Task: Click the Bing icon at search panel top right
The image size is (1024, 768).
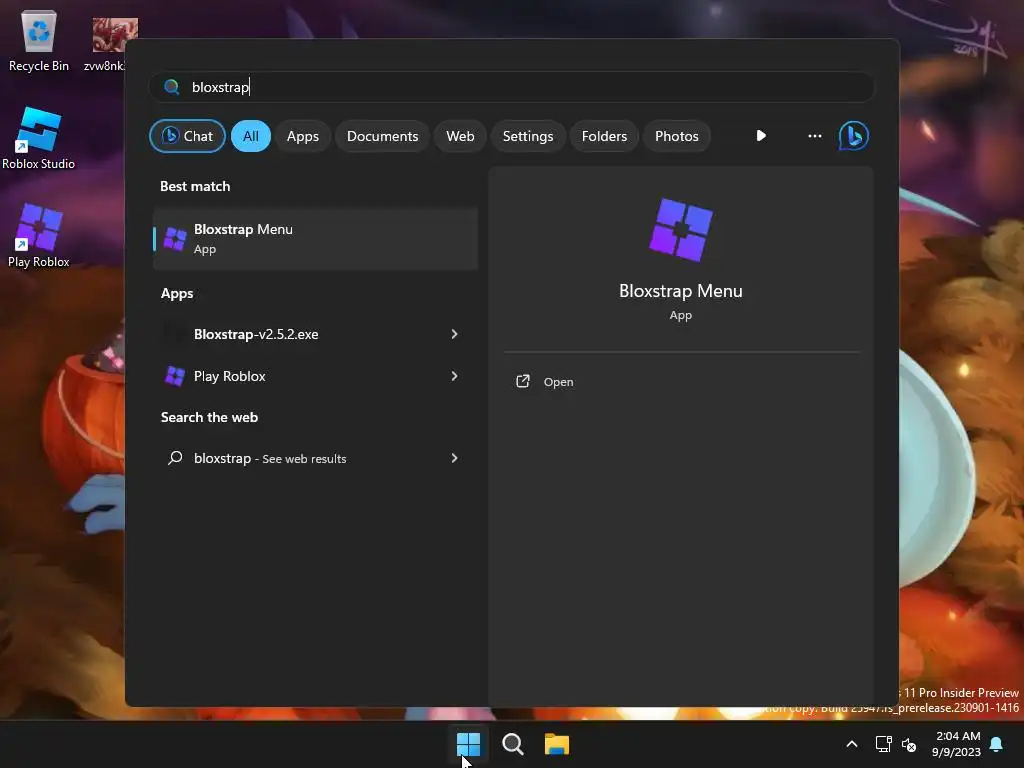Action: click(853, 136)
